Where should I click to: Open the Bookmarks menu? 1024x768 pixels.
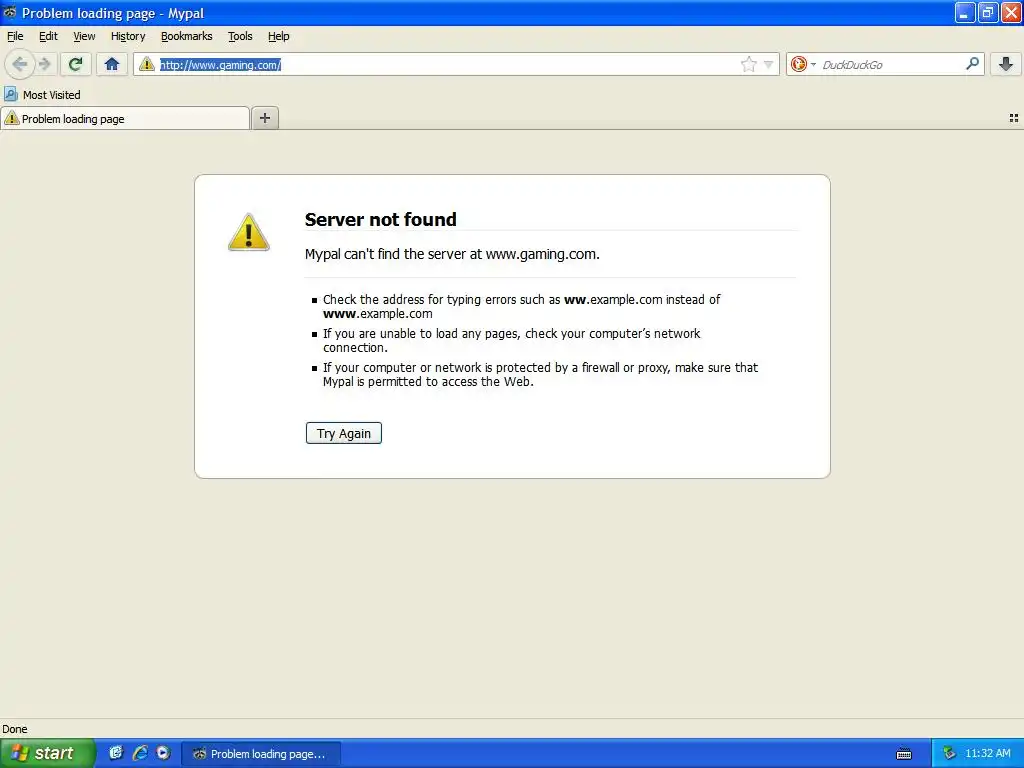(187, 36)
